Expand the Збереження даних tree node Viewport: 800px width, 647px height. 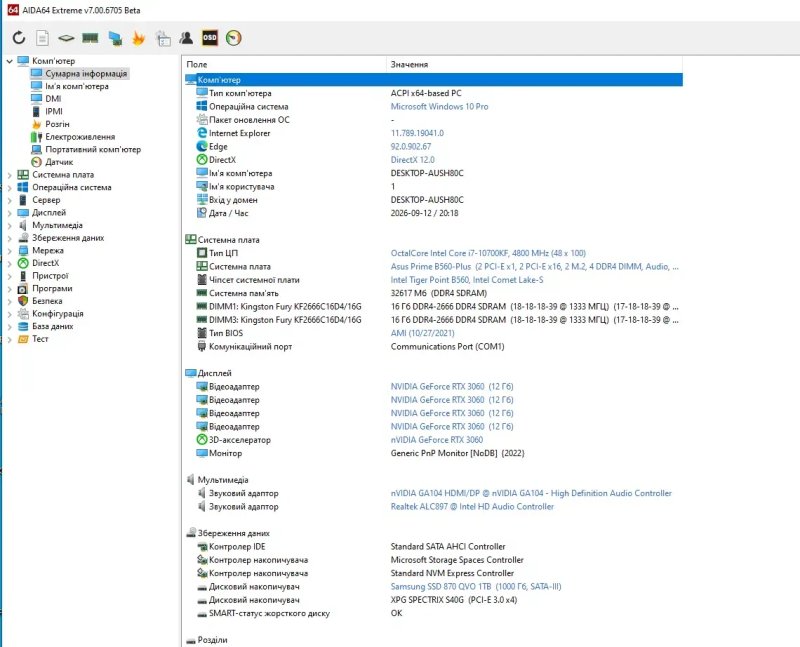point(9,238)
